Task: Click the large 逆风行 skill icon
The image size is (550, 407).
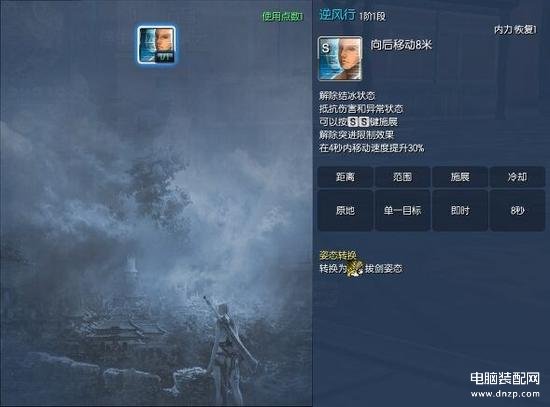Action: [340, 58]
